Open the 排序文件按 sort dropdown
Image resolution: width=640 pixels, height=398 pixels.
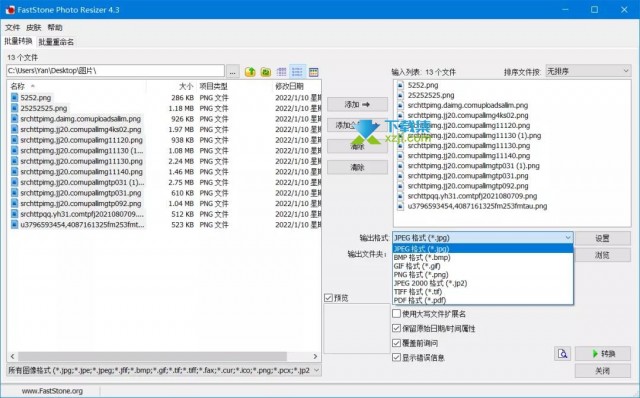(x=588, y=71)
